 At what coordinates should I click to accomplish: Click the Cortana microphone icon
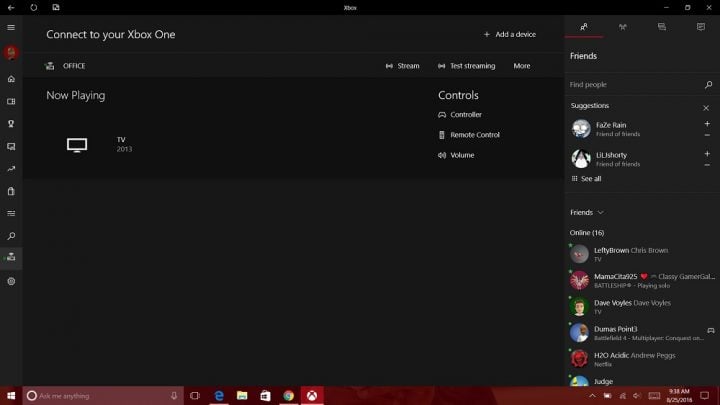click(174, 395)
